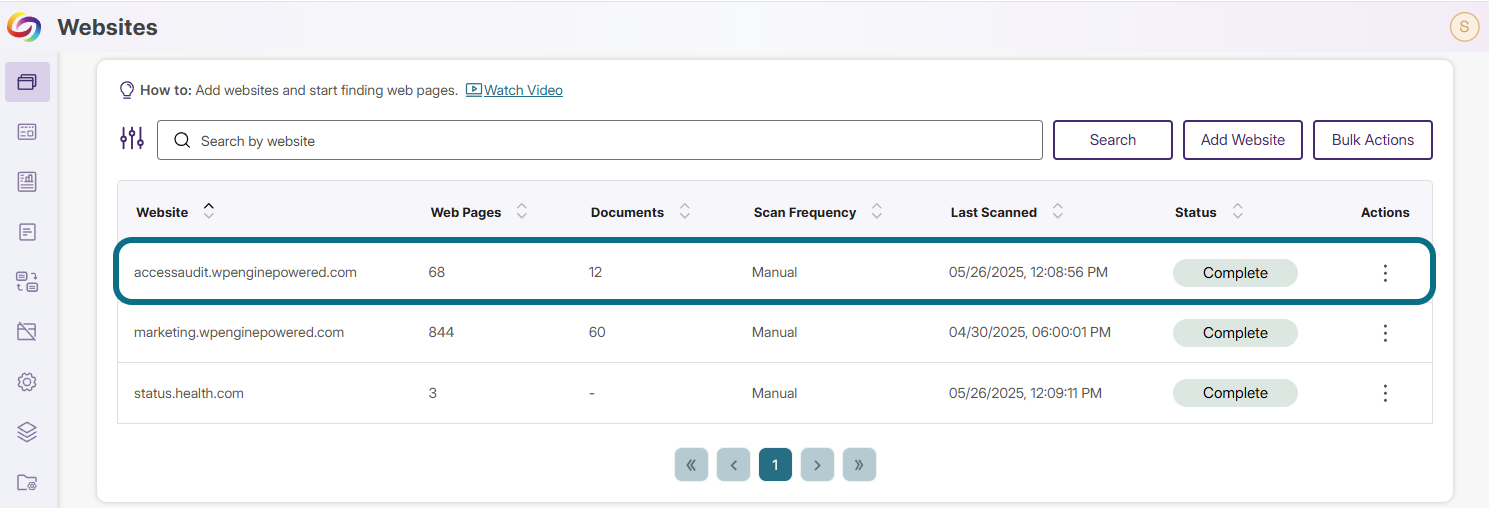Open the blocked window sidebar icon
The width and height of the screenshot is (1489, 508).
(x=27, y=332)
